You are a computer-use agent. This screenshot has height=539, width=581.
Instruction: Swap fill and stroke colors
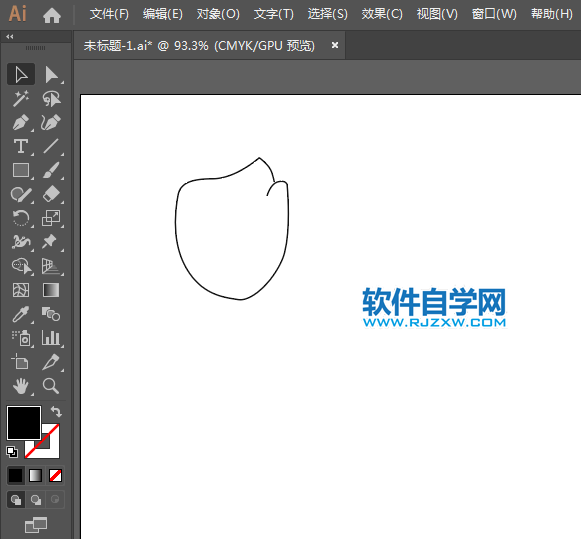pyautogui.click(x=56, y=412)
